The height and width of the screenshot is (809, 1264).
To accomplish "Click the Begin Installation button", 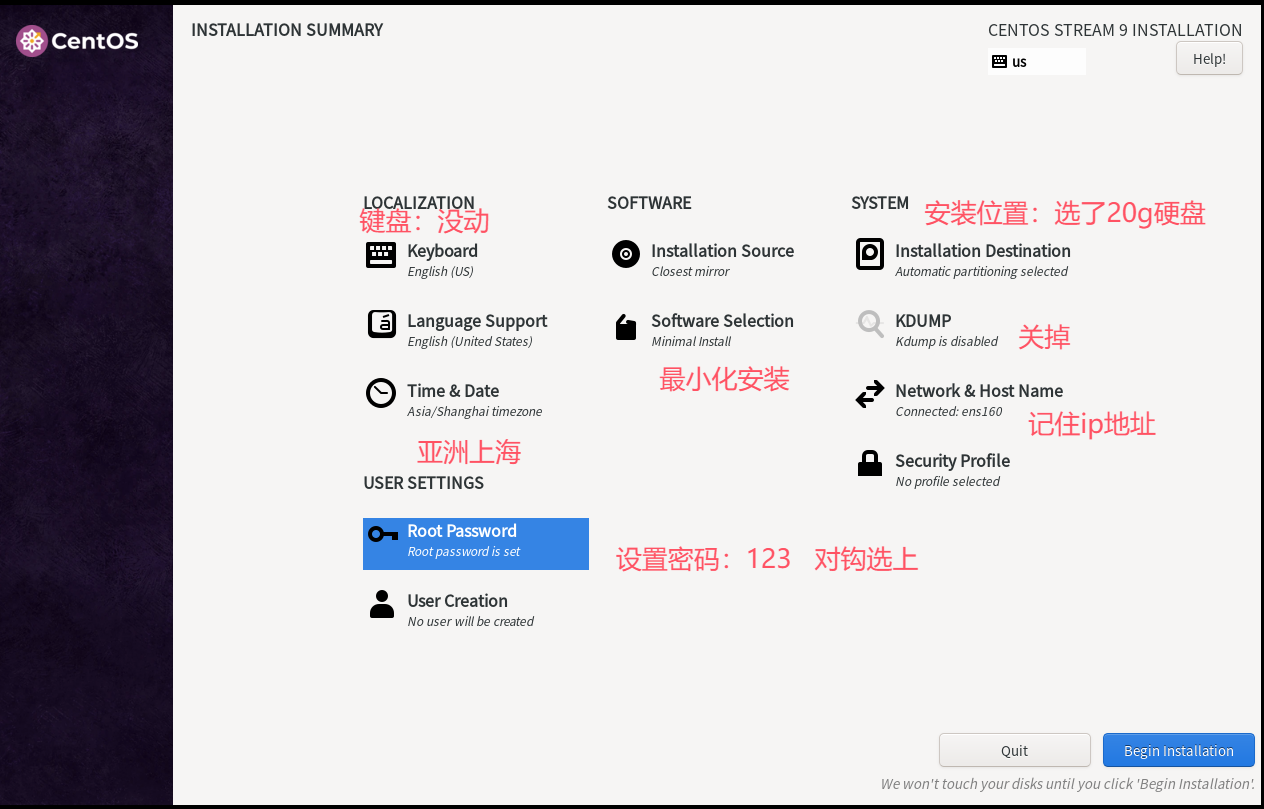I will (x=1179, y=750).
